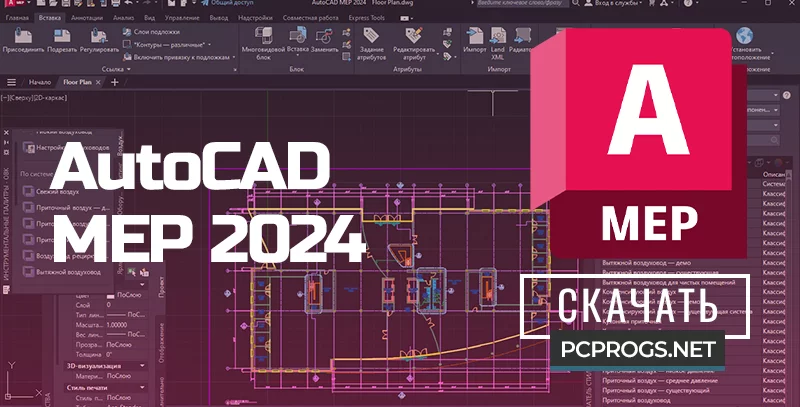Open the Проект side tab of properties
The width and height of the screenshot is (800, 407).
point(162,287)
